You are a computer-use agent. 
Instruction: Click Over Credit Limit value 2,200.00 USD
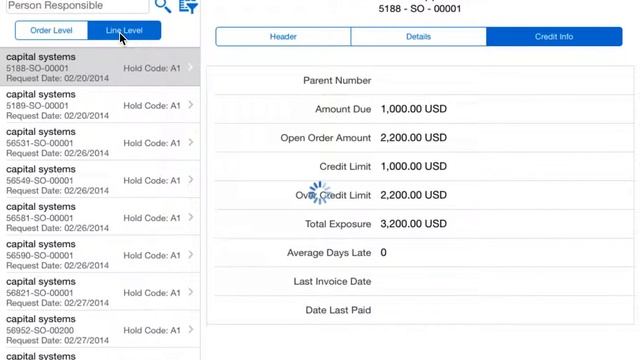point(413,195)
